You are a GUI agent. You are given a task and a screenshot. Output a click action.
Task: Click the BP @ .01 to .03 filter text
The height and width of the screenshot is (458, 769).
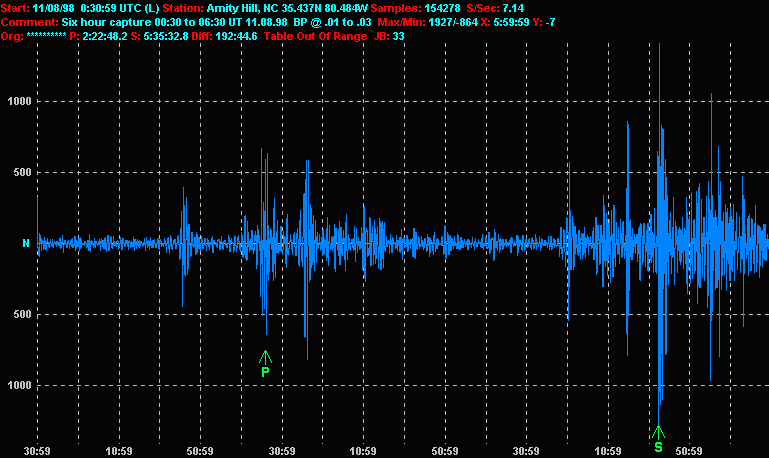[x=333, y=22]
